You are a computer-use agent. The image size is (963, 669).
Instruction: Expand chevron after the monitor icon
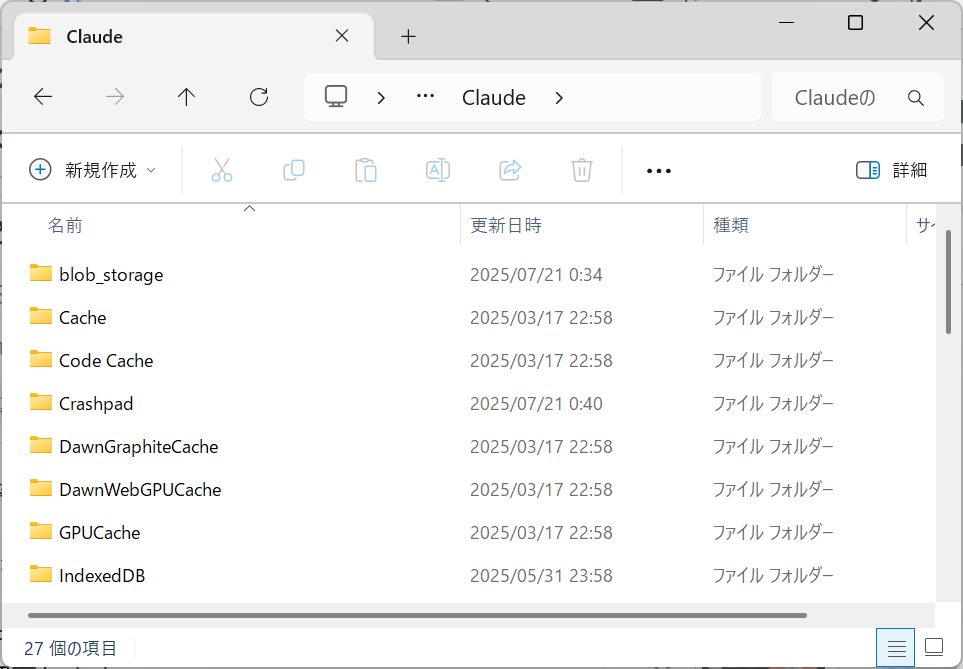pos(381,98)
